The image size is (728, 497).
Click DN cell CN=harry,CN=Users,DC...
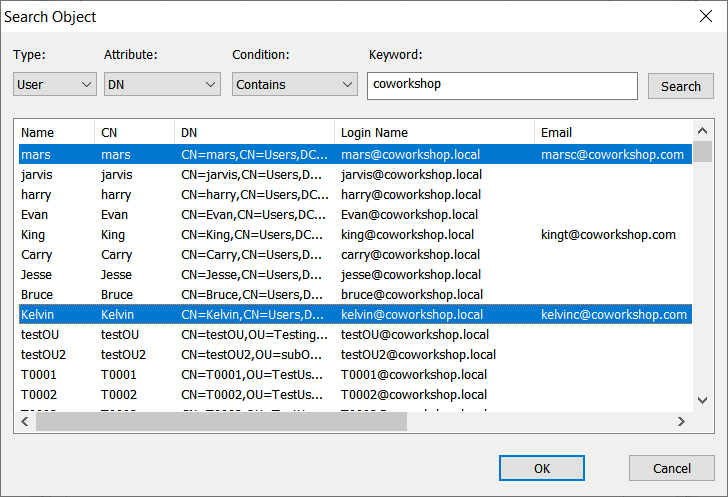[255, 195]
